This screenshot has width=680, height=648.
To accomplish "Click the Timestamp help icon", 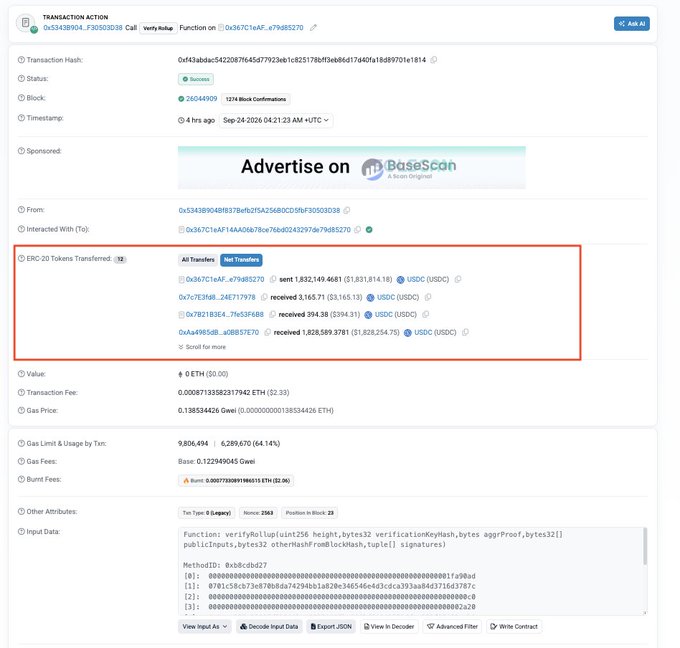I will [21, 118].
